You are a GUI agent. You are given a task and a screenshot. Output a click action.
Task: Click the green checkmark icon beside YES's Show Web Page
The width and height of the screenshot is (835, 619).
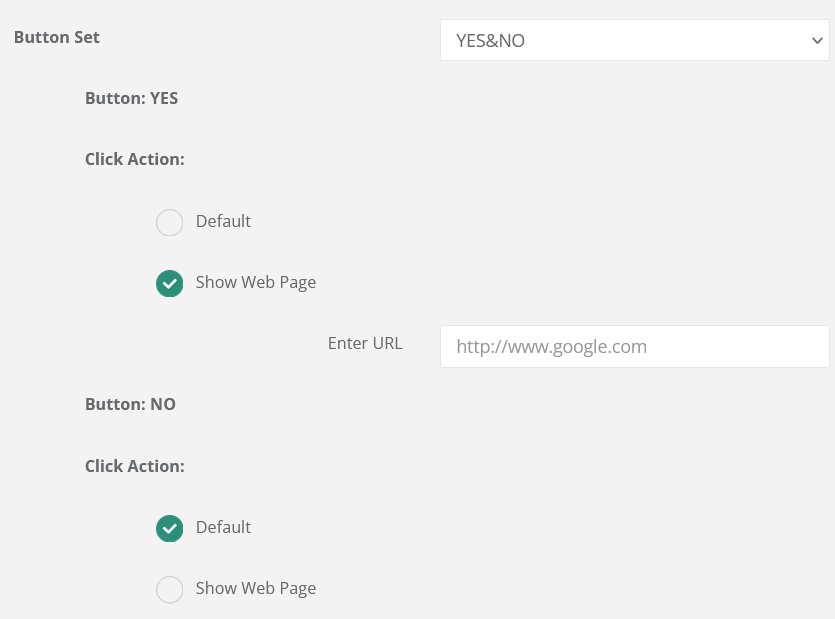coord(170,283)
